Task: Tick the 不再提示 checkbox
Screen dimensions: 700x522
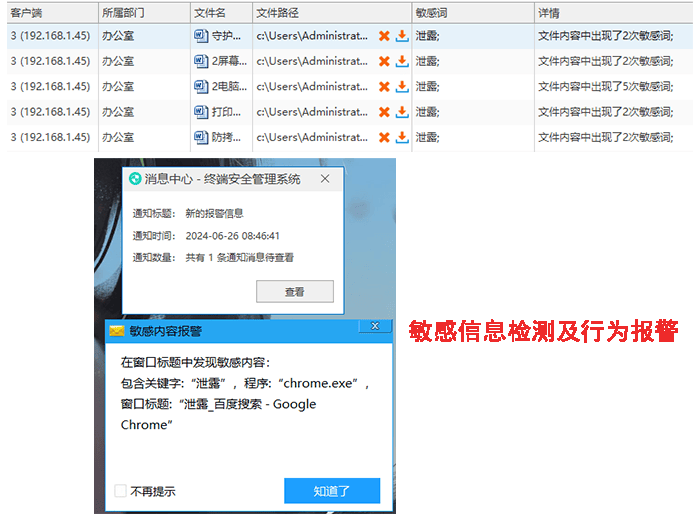Action: 120,491
